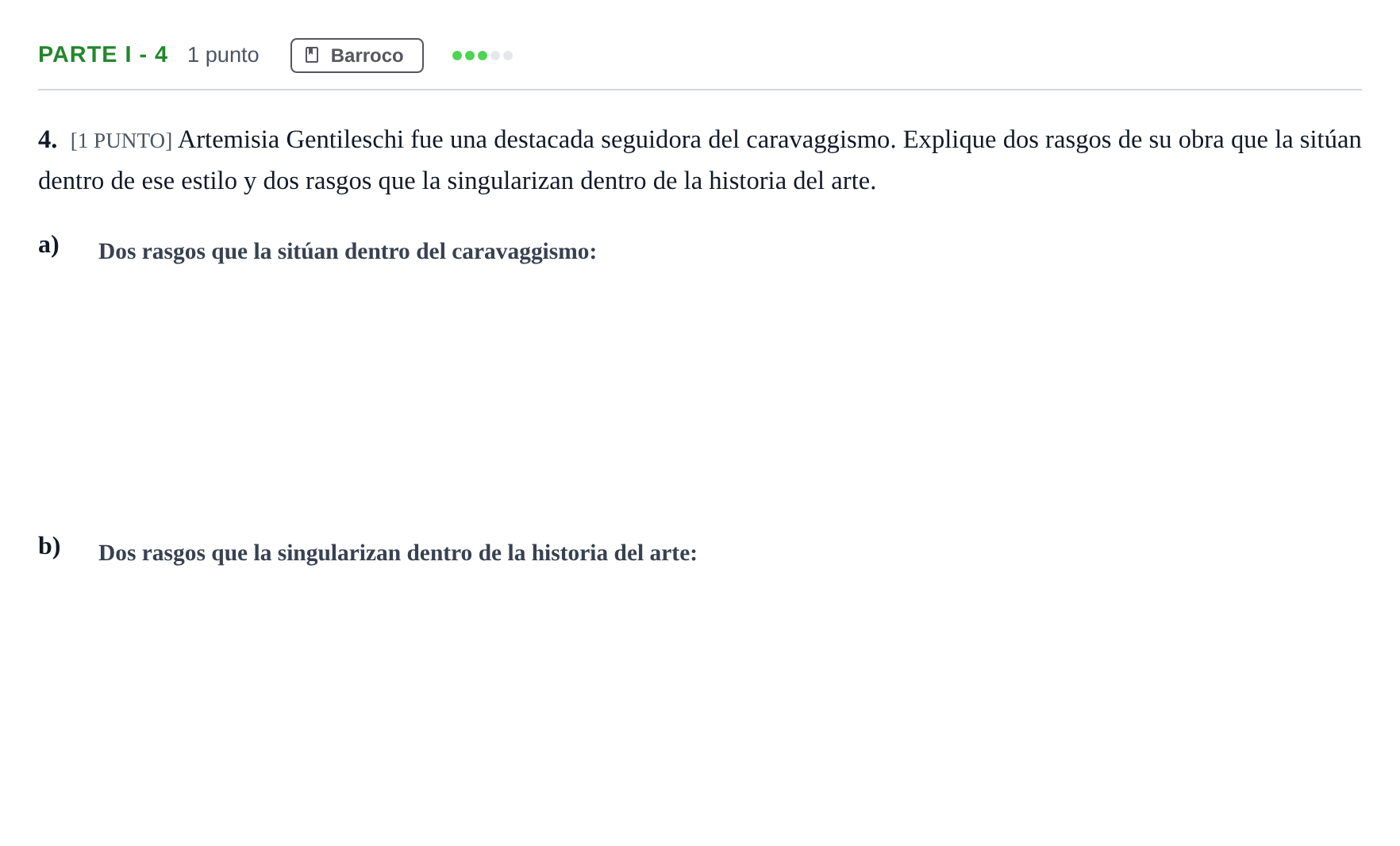Click the '[1 PUNTO]' marker
The image size is (1400, 846).
[x=121, y=140]
